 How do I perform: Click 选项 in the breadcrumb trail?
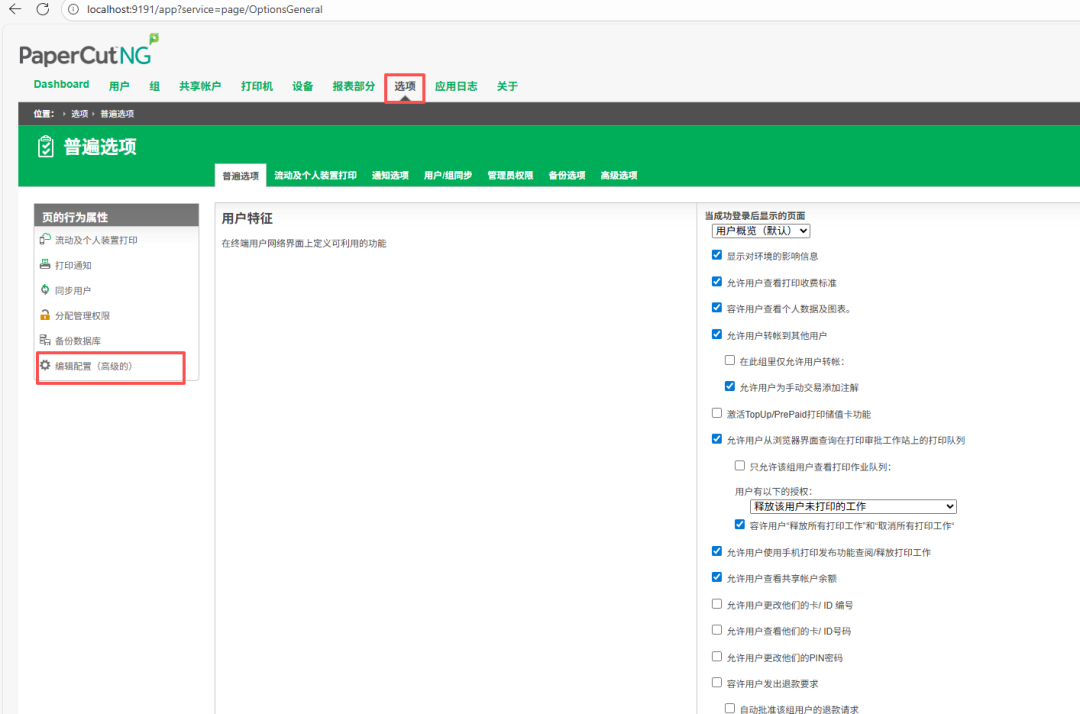tap(80, 113)
